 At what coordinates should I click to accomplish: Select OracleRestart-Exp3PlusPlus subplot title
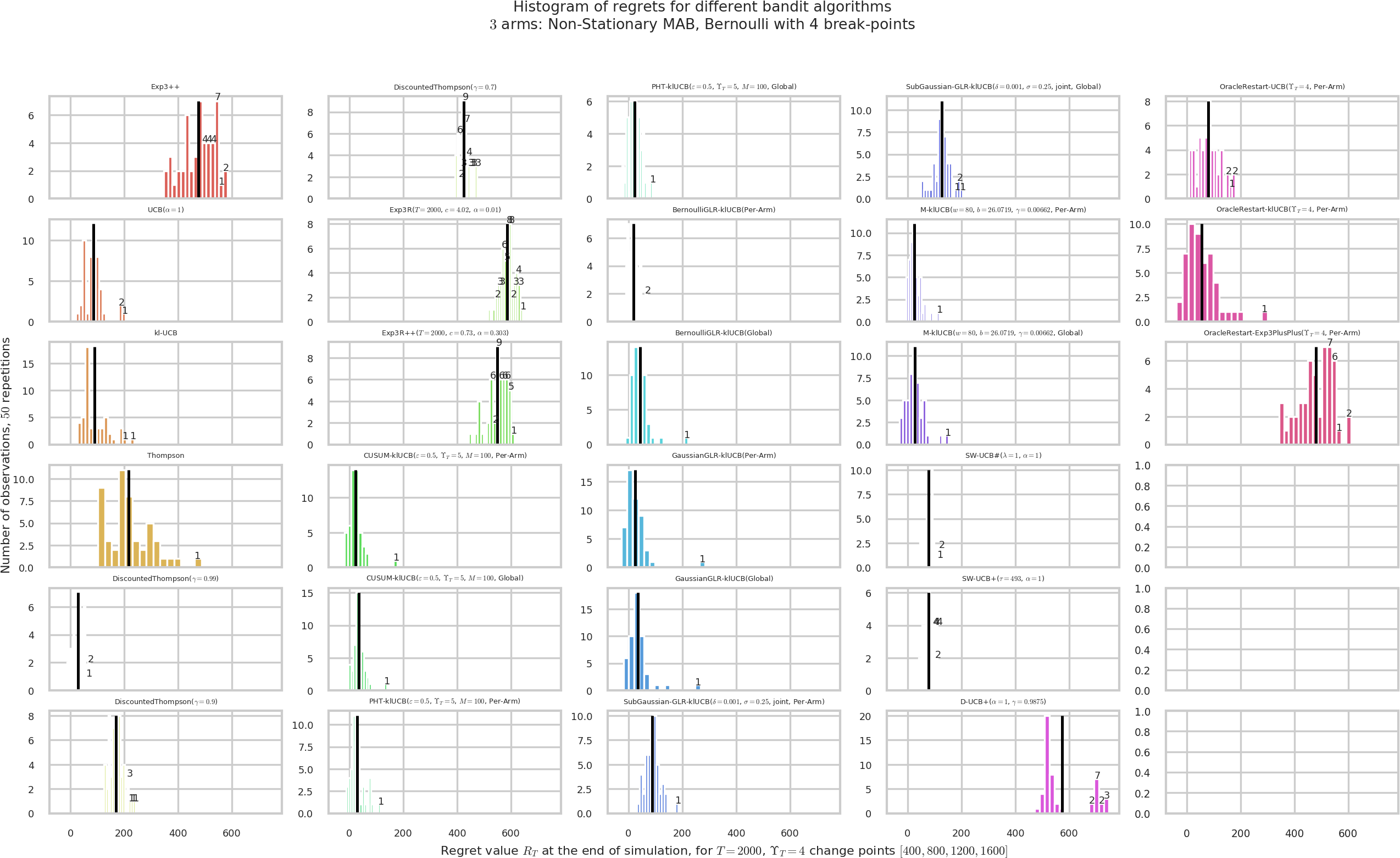click(x=1282, y=333)
